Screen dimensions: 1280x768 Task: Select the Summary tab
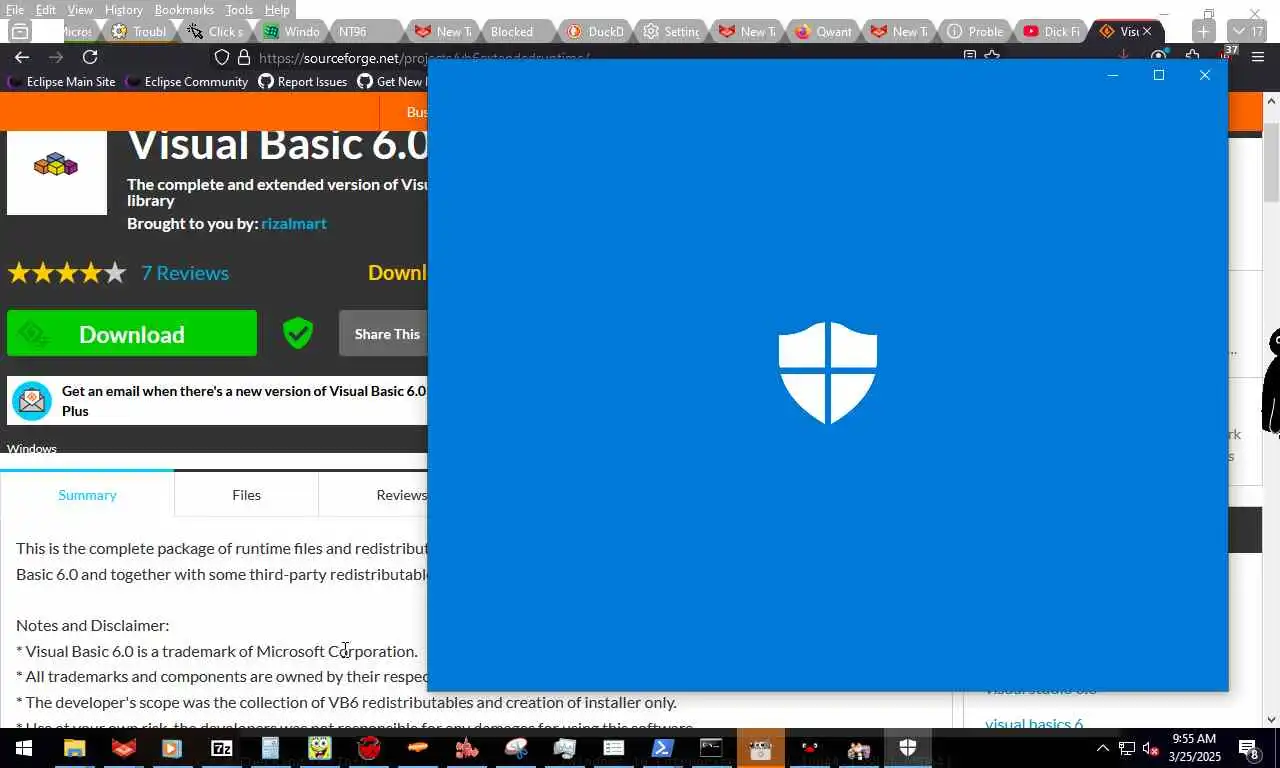coord(87,495)
